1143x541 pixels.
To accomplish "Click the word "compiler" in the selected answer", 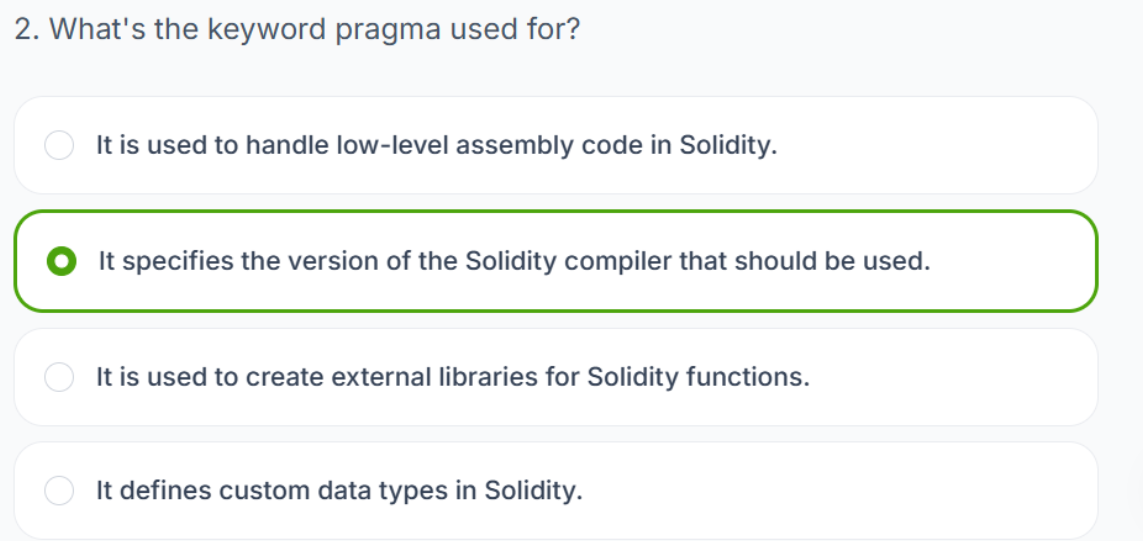I will coord(617,262).
